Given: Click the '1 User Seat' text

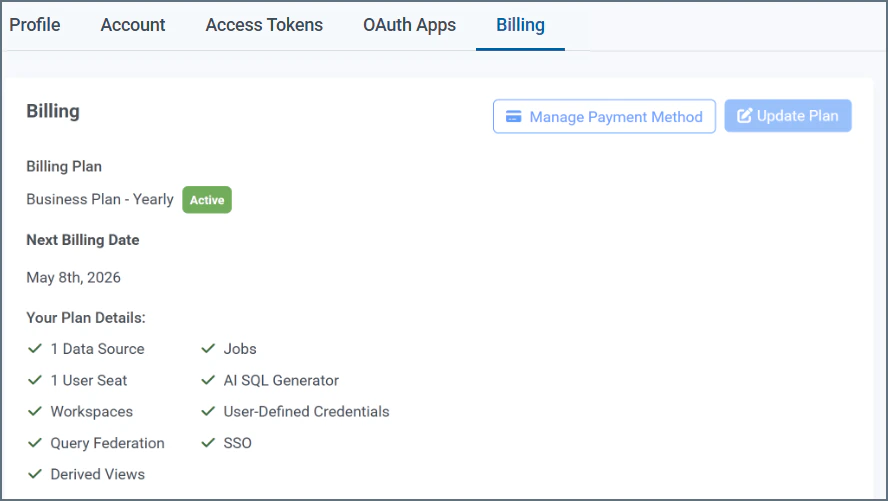Looking at the screenshot, I should 89,380.
